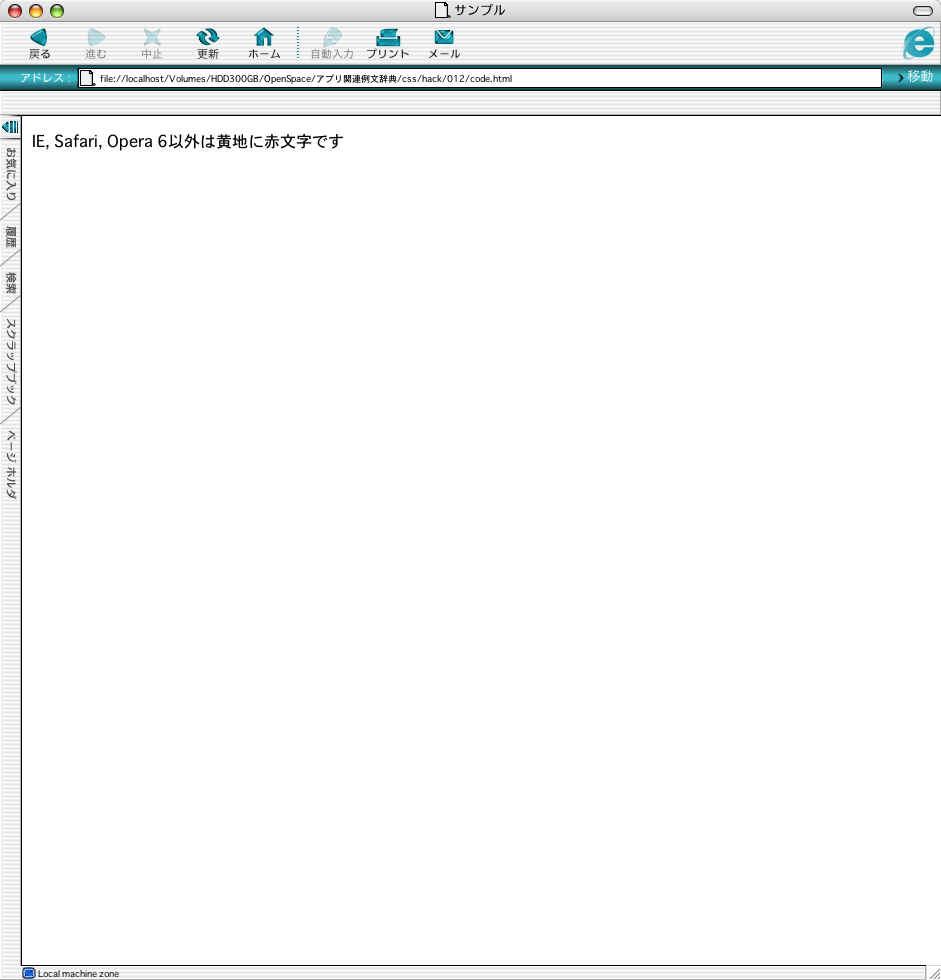The image size is (941, 980).
Task: Click the AutoFill (自動入力) icon
Action: tap(332, 37)
